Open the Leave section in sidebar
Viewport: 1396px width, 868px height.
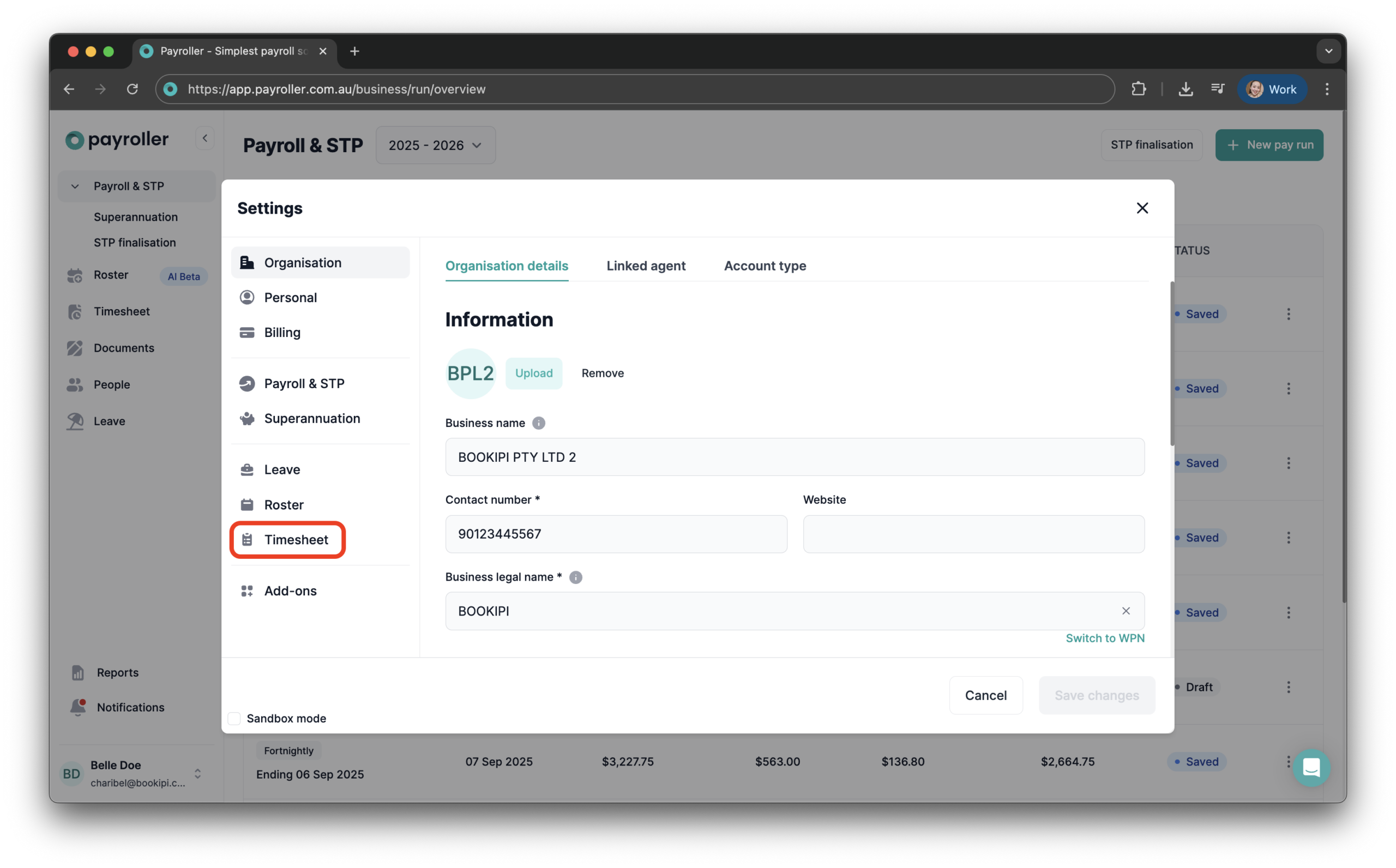click(109, 421)
